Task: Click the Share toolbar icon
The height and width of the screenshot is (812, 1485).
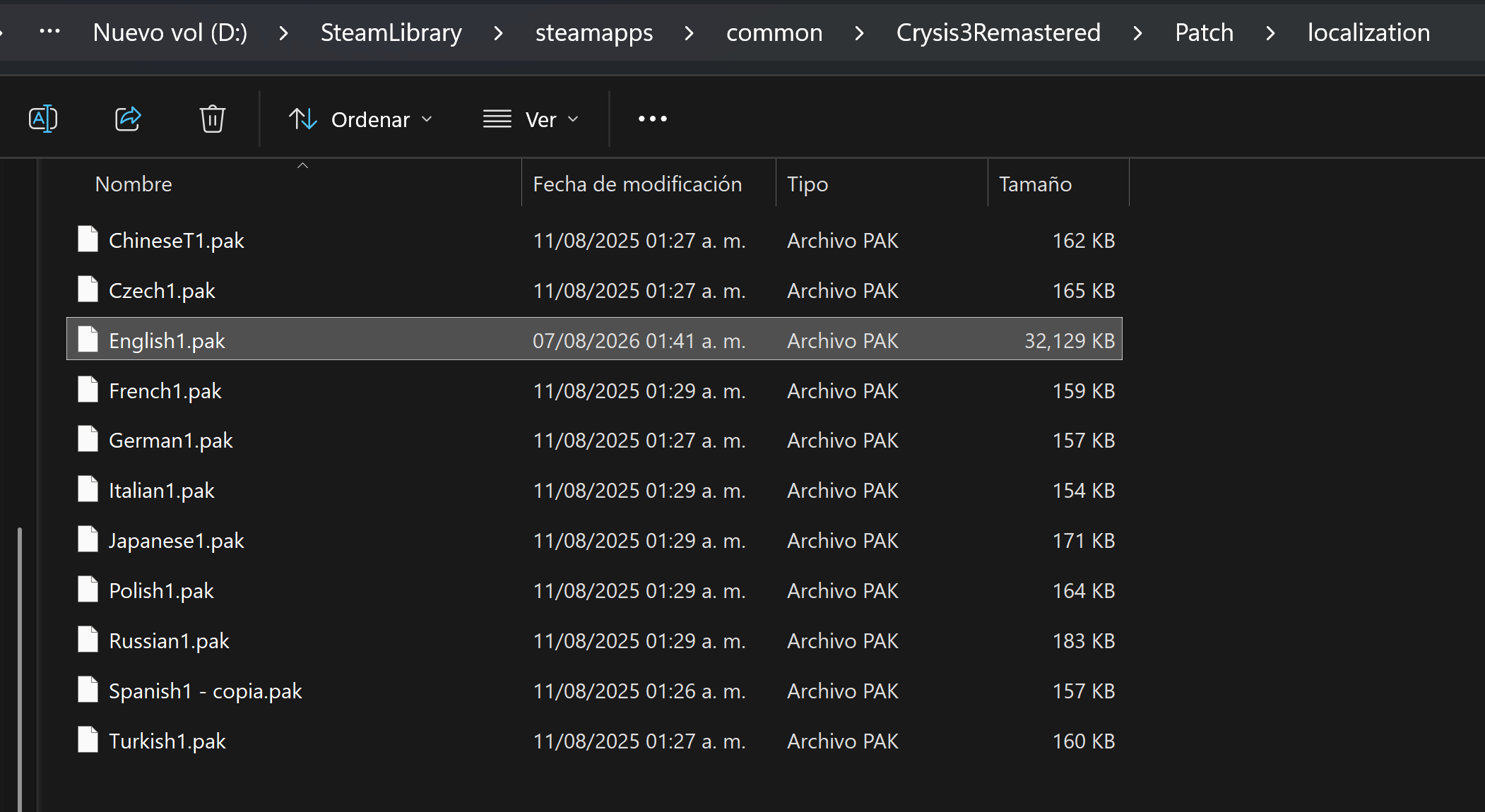Action: tap(128, 119)
